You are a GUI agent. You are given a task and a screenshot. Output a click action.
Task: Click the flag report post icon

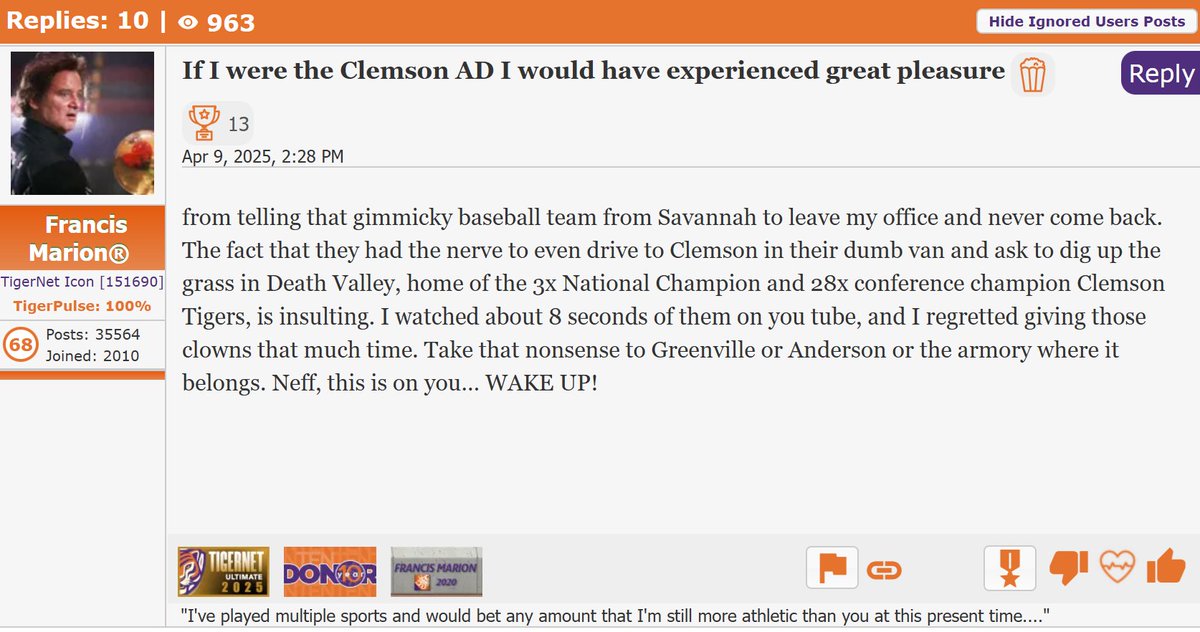point(832,569)
